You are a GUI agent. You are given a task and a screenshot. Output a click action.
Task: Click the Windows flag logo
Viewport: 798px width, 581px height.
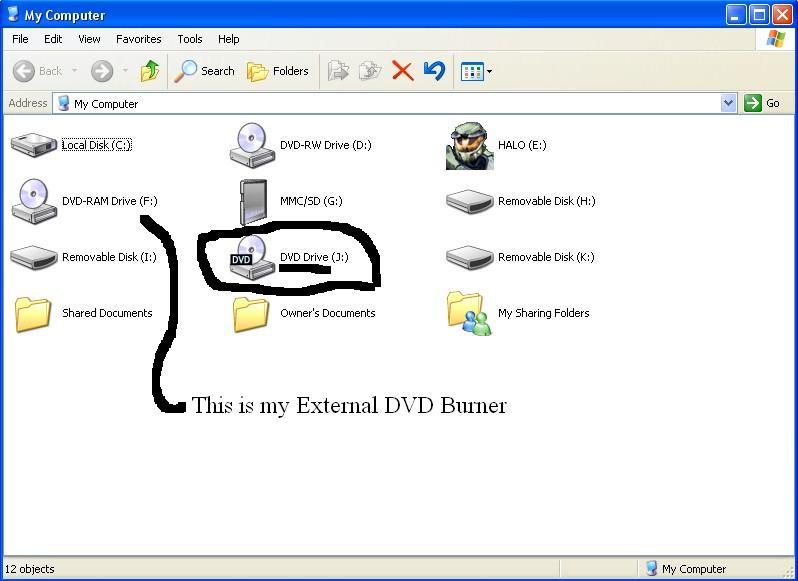pyautogui.click(x=776, y=39)
